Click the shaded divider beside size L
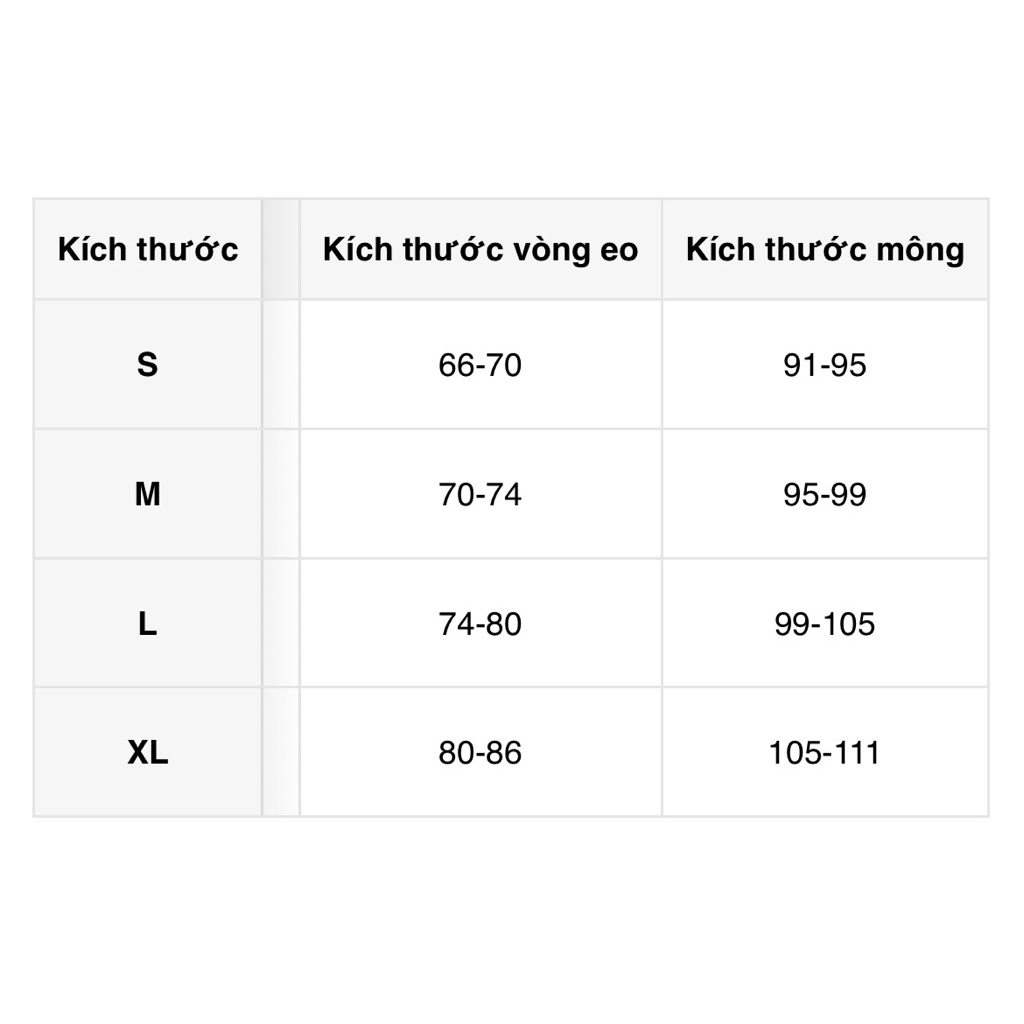The height and width of the screenshot is (1024, 1024). 281,623
